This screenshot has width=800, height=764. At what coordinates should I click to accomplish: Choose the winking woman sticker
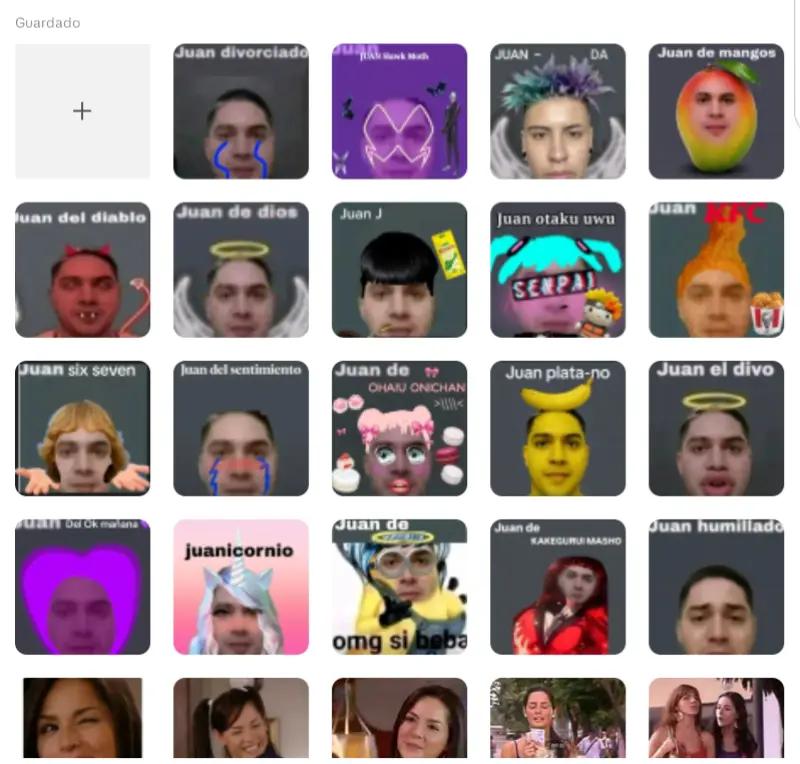tap(82, 718)
